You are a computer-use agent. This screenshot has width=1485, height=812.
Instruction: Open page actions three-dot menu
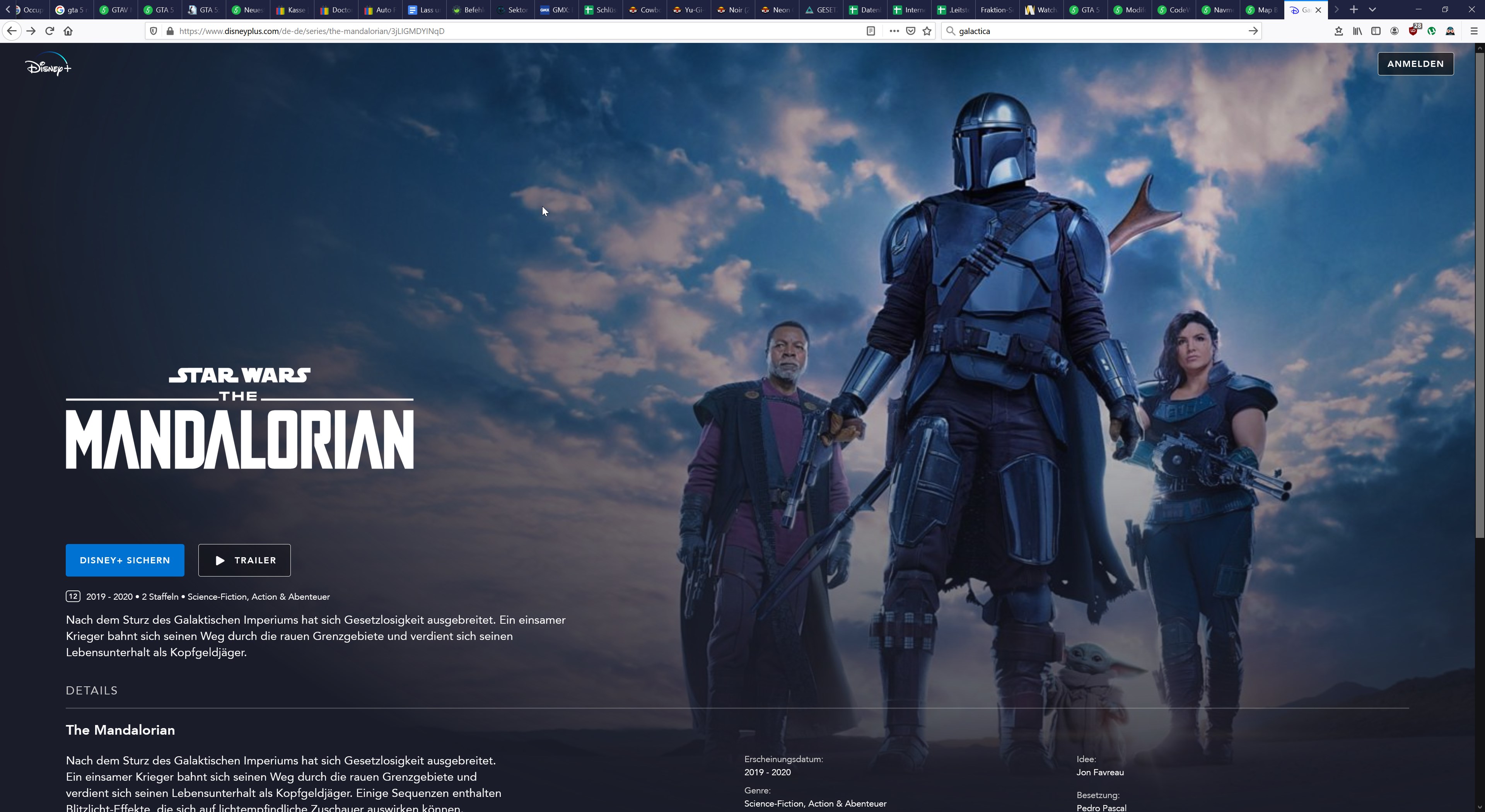[x=894, y=31]
